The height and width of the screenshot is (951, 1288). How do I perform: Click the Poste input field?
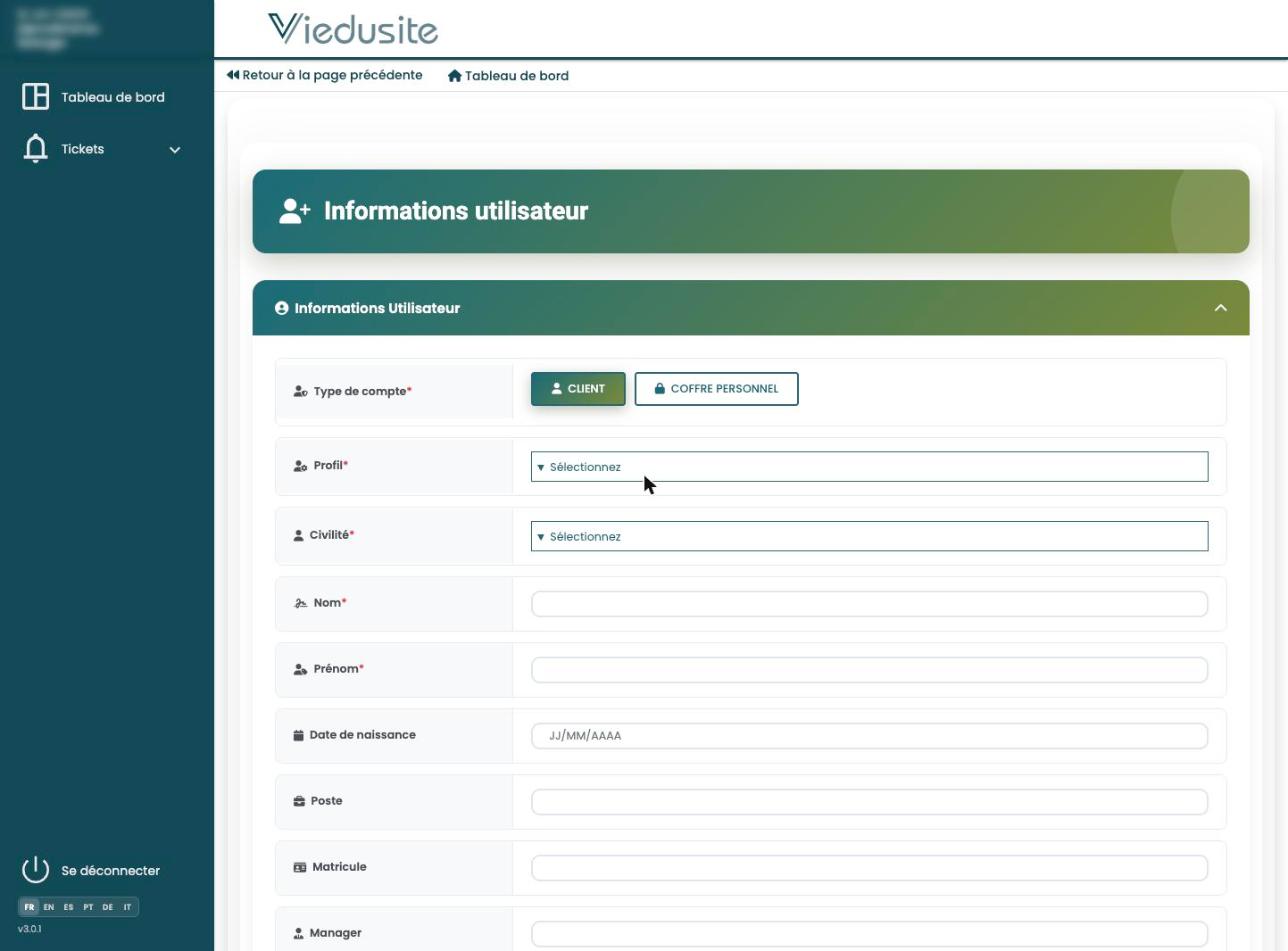pyautogui.click(x=869, y=802)
